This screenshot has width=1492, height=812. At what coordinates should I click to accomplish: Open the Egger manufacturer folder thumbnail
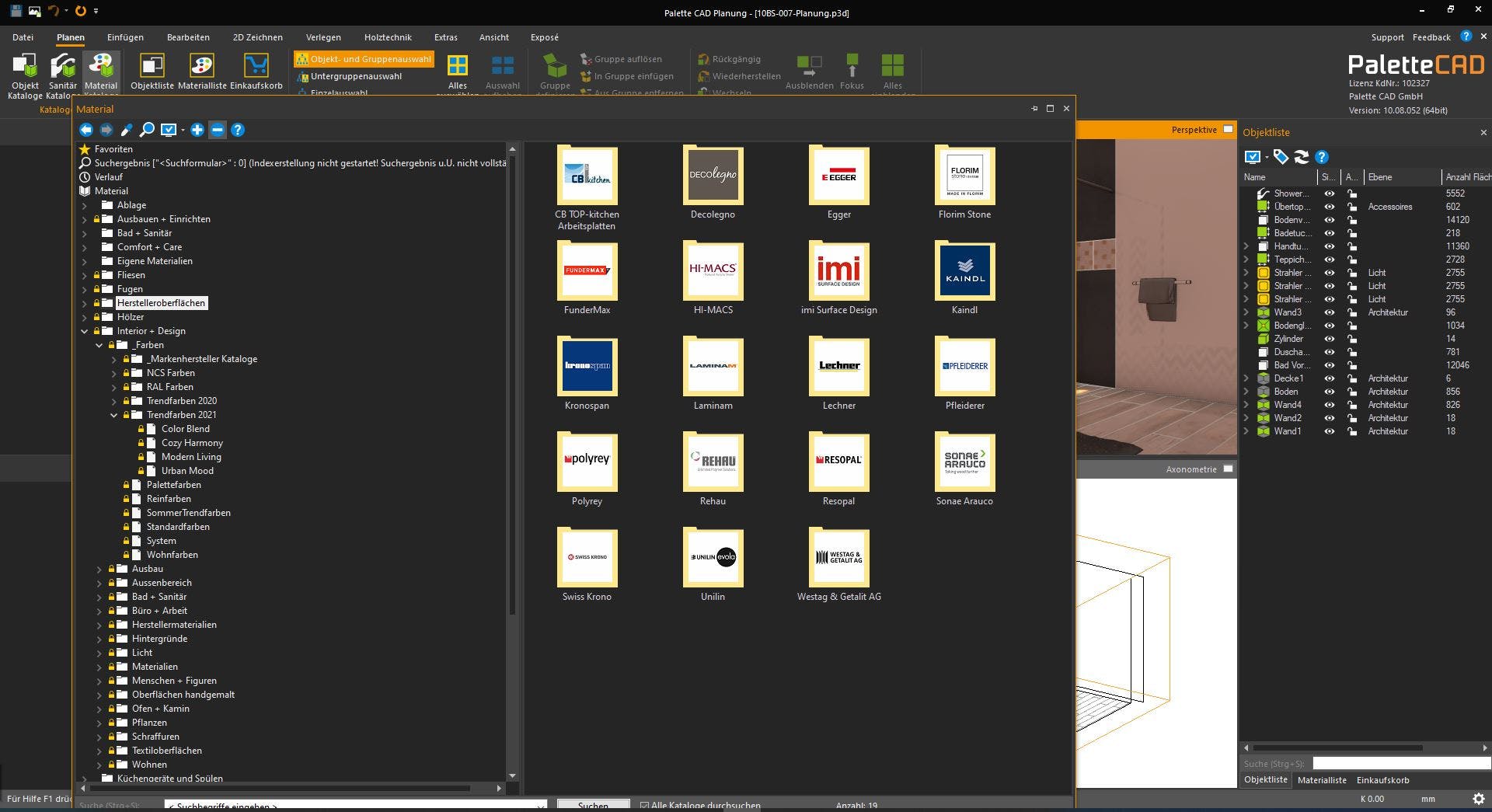(838, 177)
